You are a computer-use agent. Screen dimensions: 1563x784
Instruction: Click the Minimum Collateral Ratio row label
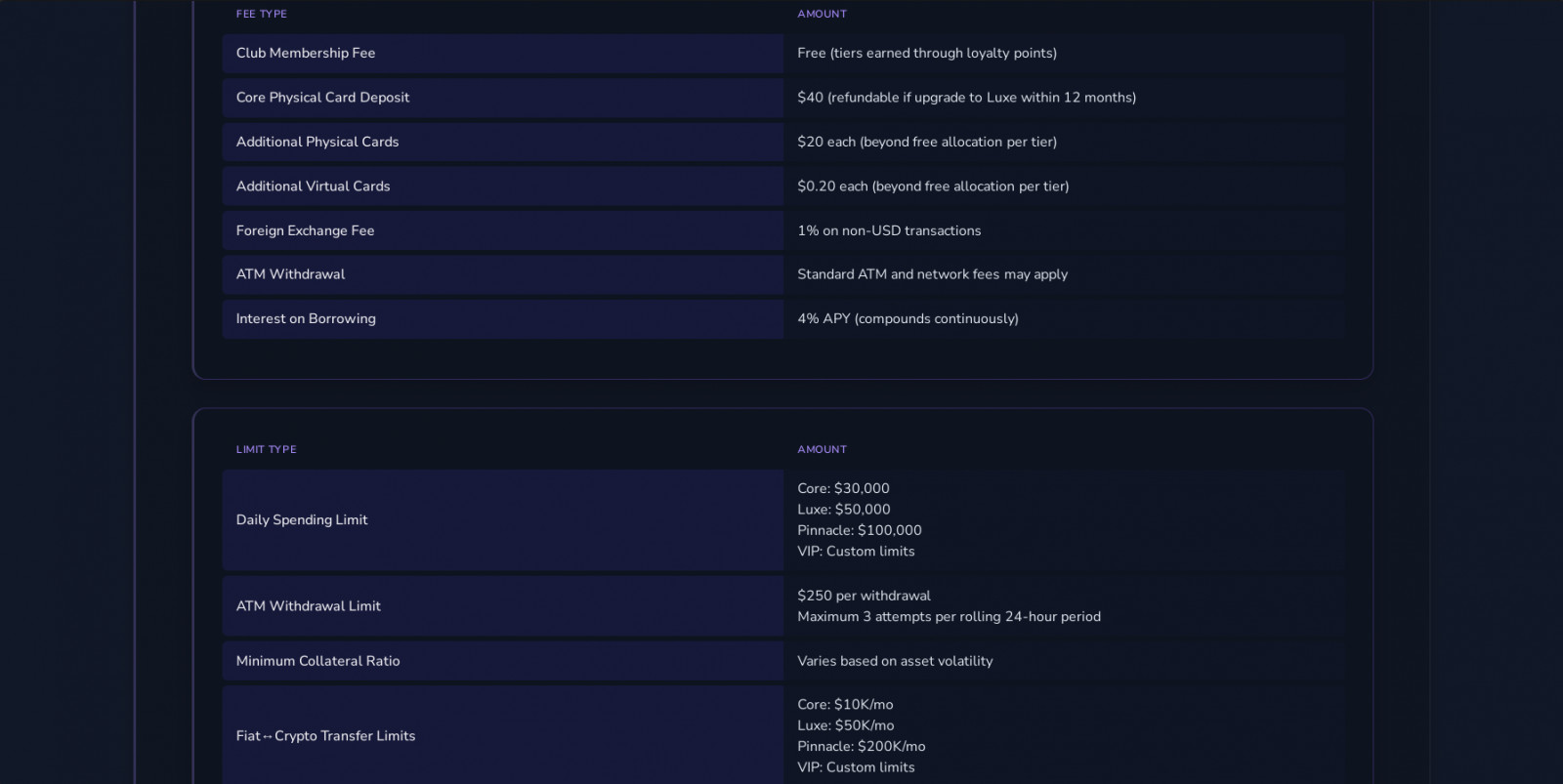(x=317, y=661)
